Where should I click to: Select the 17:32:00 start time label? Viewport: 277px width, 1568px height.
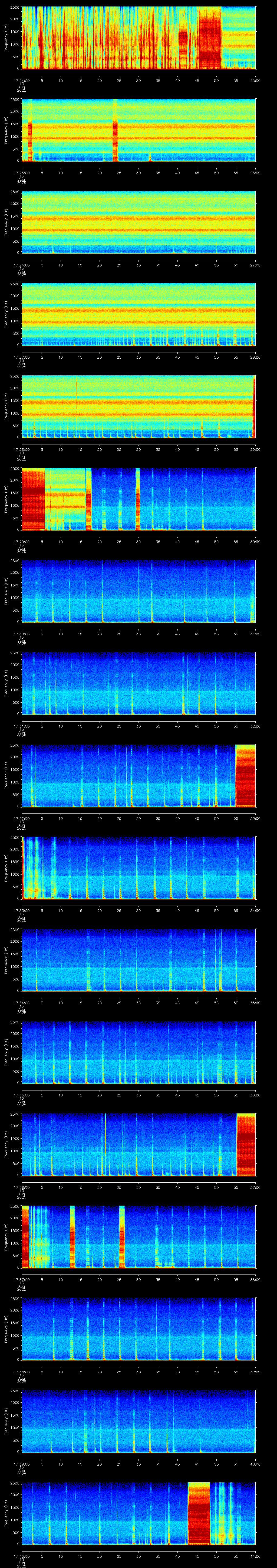(22, 818)
